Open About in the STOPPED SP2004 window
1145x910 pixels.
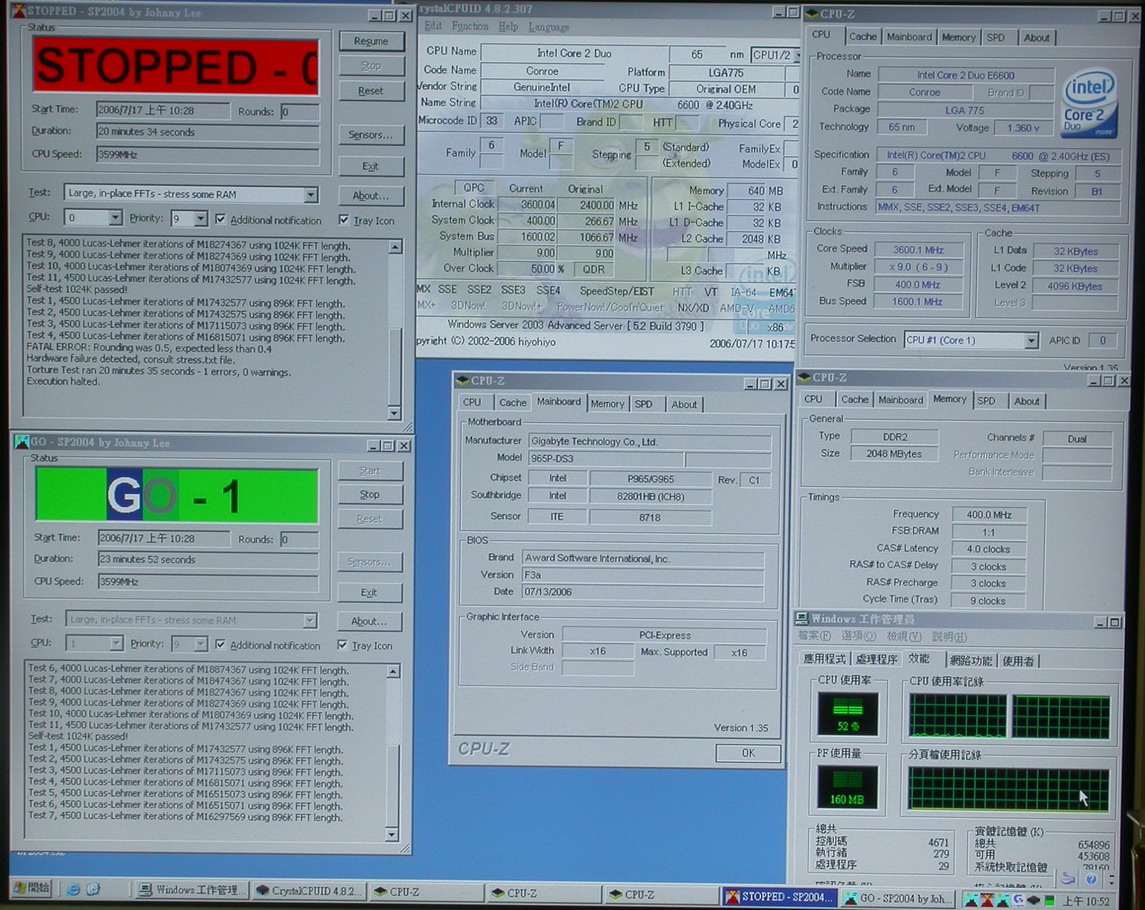[371, 196]
